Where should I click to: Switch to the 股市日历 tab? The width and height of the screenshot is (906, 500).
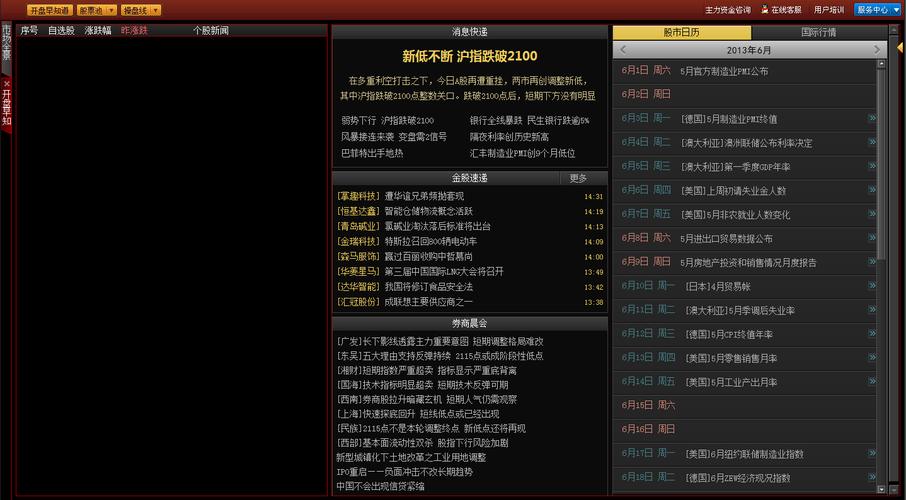682,32
